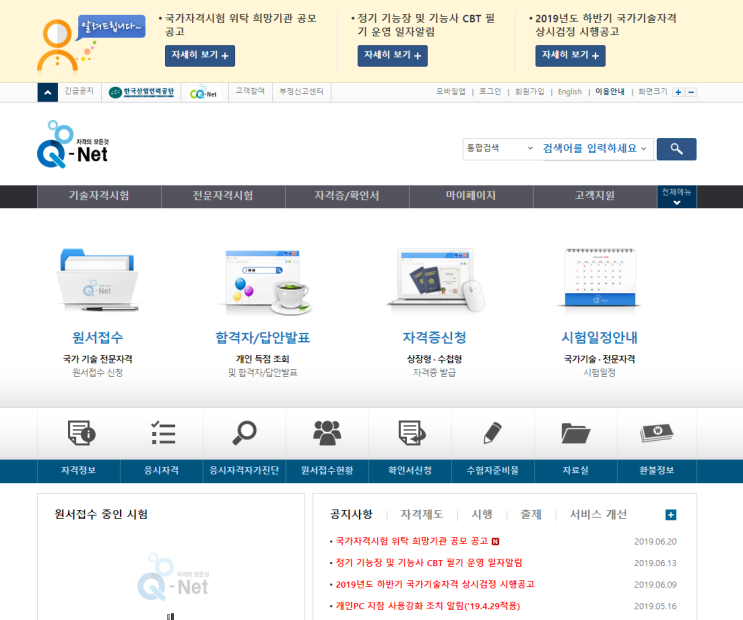The image size is (743, 620).
Task: Click the 고객참여 tab
Action: tap(250, 91)
